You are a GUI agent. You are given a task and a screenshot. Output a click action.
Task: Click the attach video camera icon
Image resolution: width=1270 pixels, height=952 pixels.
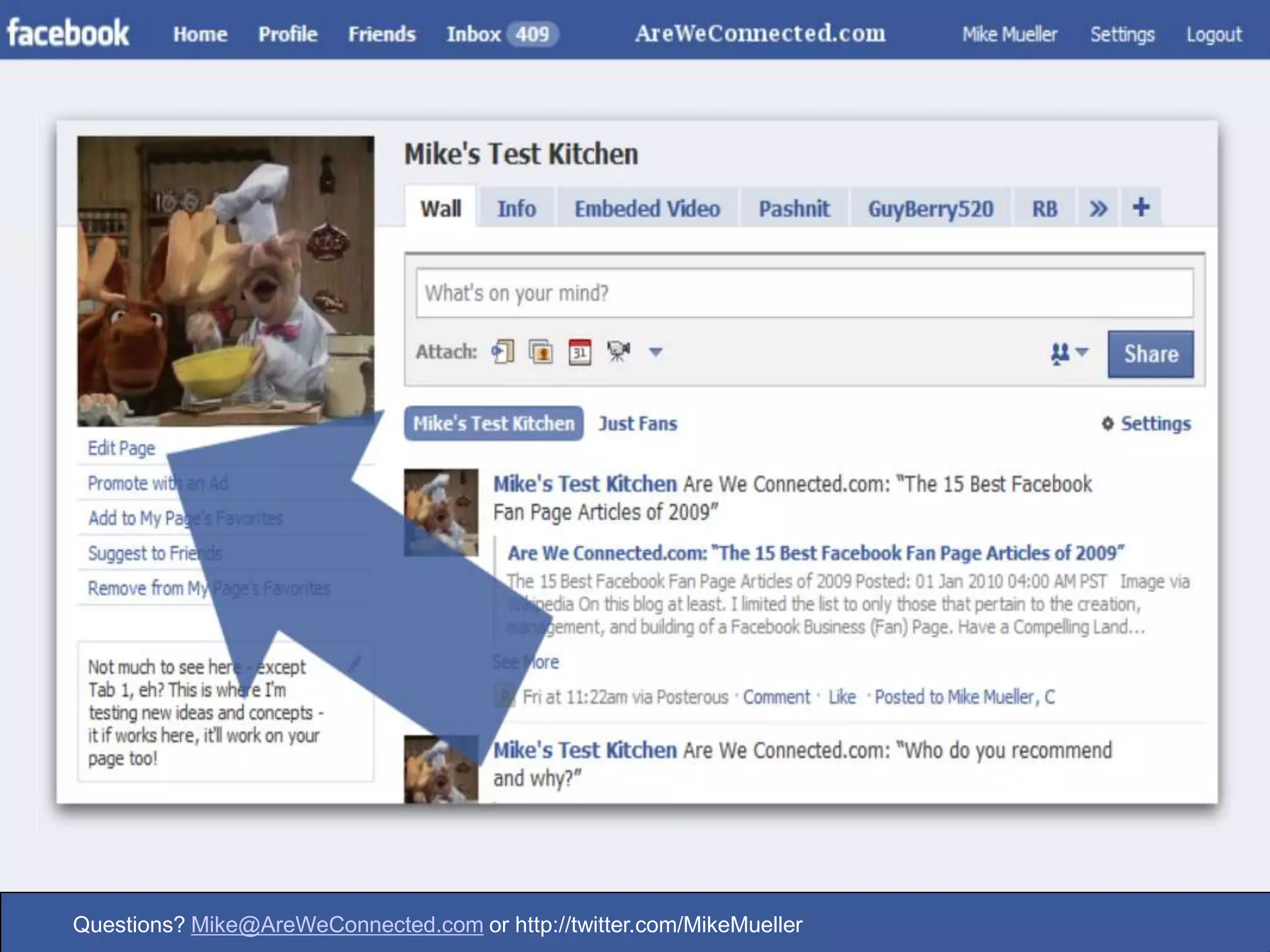coord(618,351)
